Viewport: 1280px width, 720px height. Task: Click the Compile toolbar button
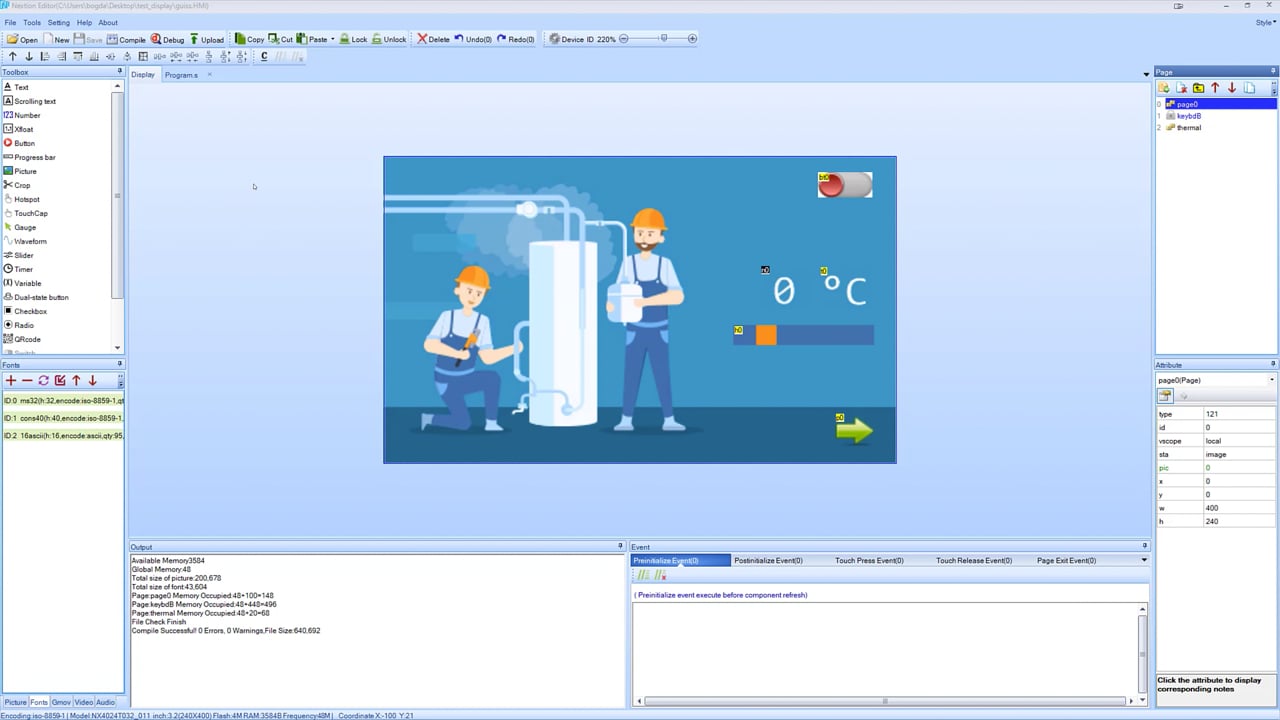pos(126,39)
